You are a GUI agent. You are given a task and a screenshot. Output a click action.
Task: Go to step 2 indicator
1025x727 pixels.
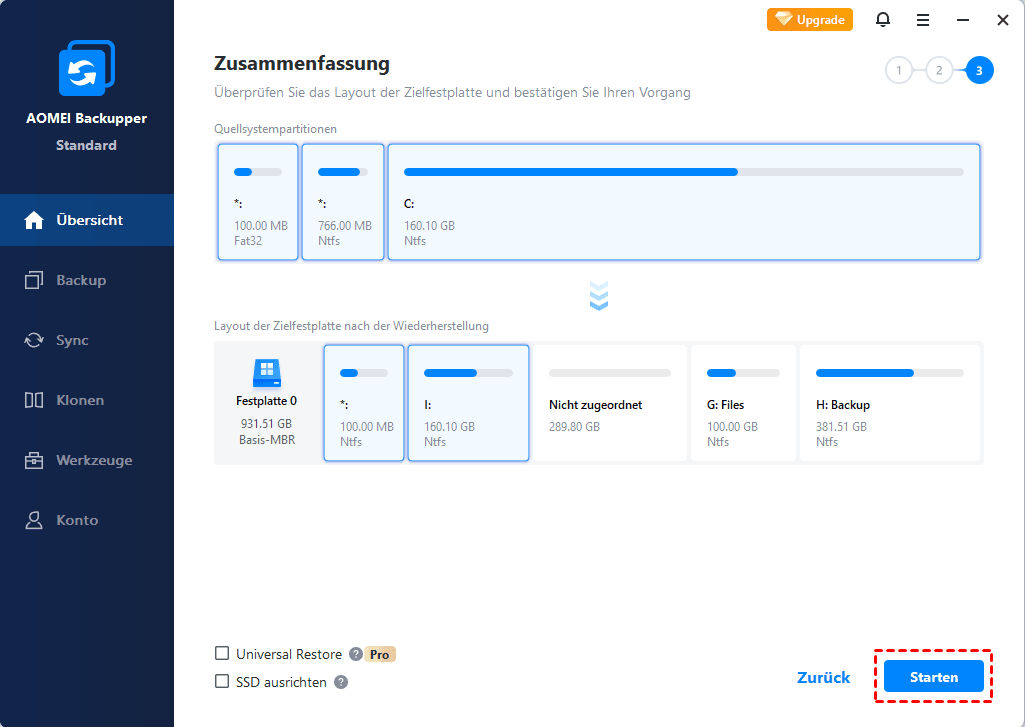tap(939, 71)
